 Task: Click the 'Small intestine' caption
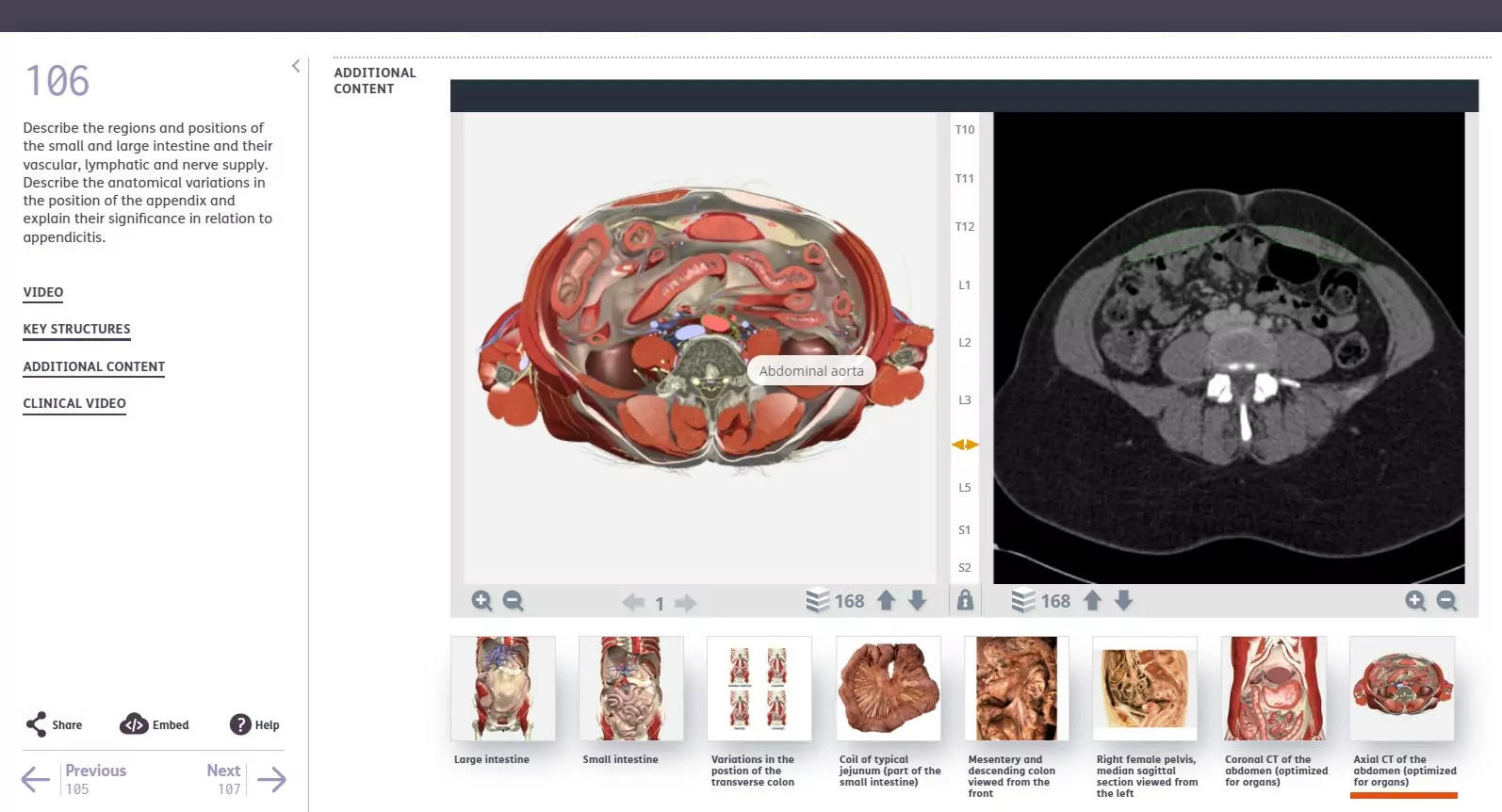point(620,759)
